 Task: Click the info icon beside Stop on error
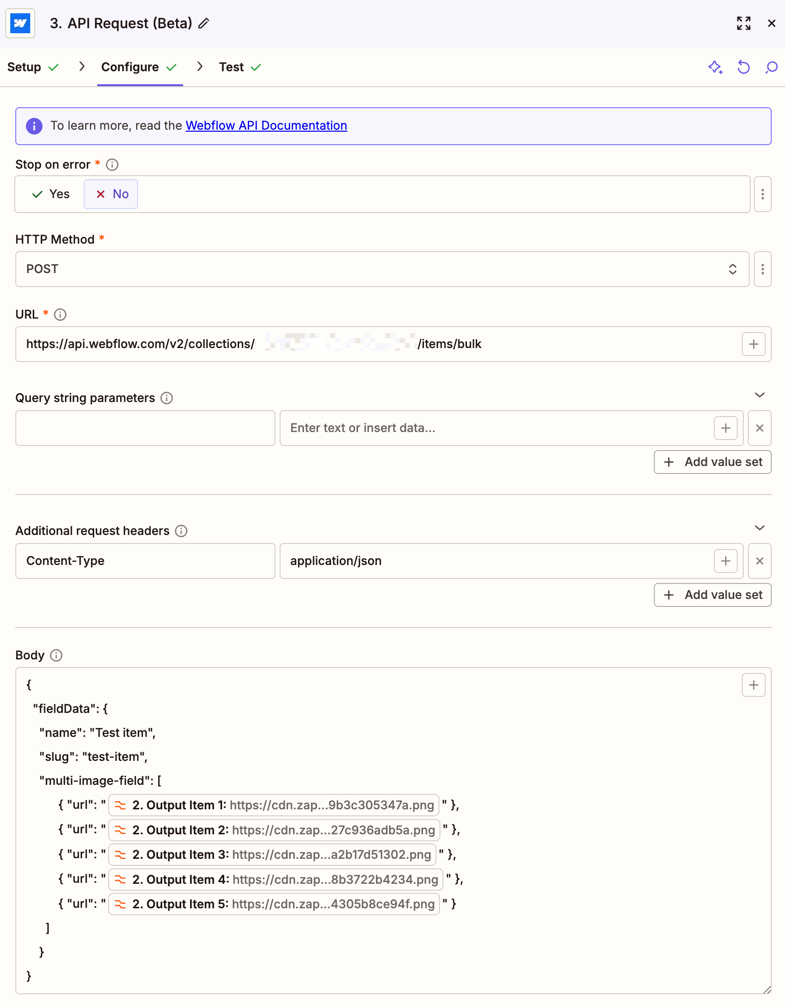point(112,164)
